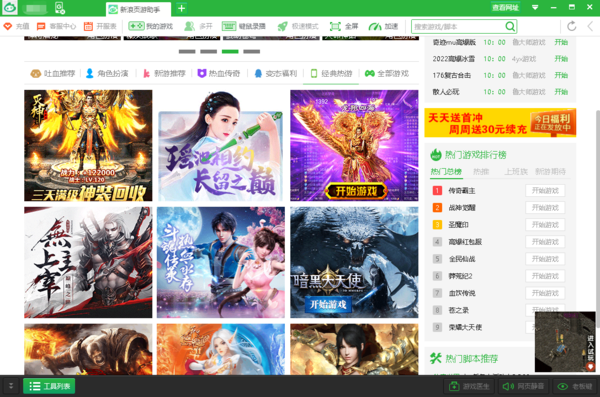
Task: Open 游戏医生 game doctor
Action: click(x=469, y=386)
